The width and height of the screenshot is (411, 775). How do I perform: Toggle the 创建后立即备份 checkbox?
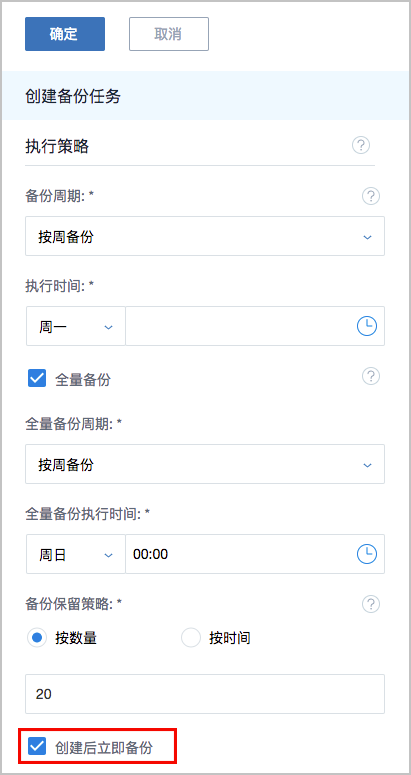tap(37, 746)
